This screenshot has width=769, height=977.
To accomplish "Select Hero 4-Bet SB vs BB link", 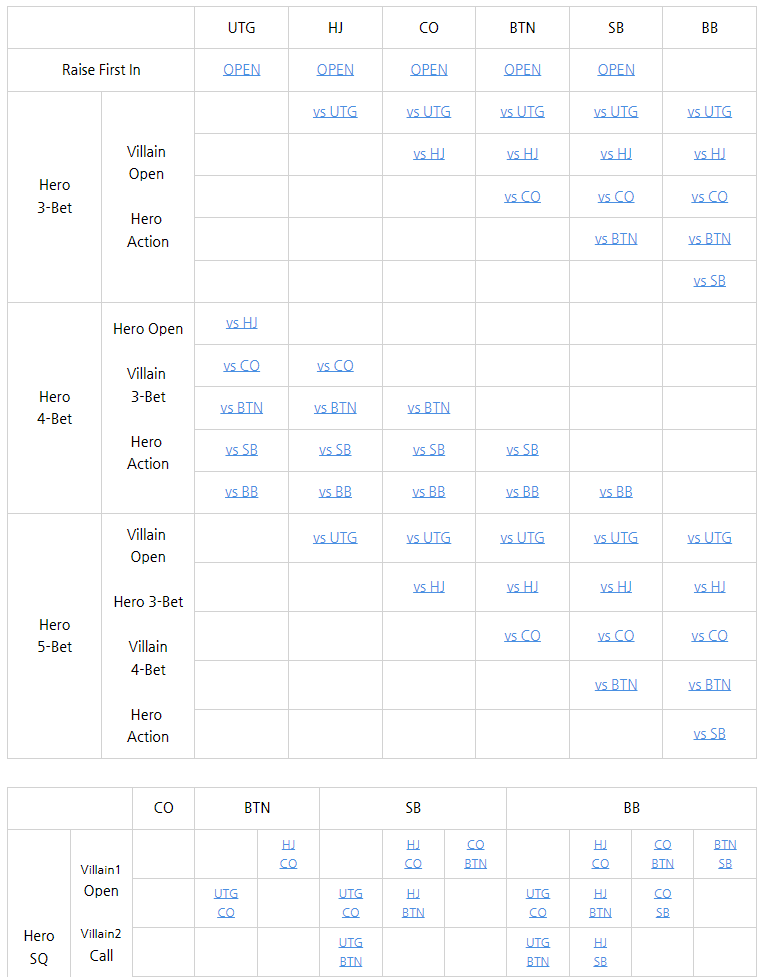I will pos(616,492).
